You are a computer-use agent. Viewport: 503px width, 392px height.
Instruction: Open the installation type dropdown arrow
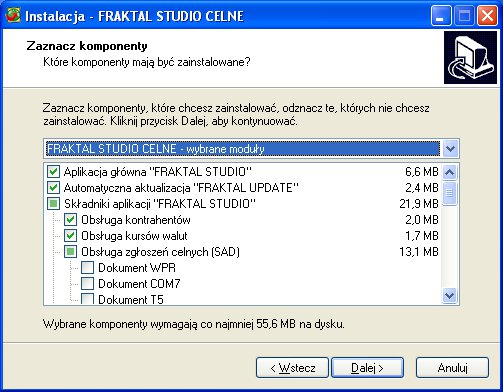pyautogui.click(x=450, y=148)
